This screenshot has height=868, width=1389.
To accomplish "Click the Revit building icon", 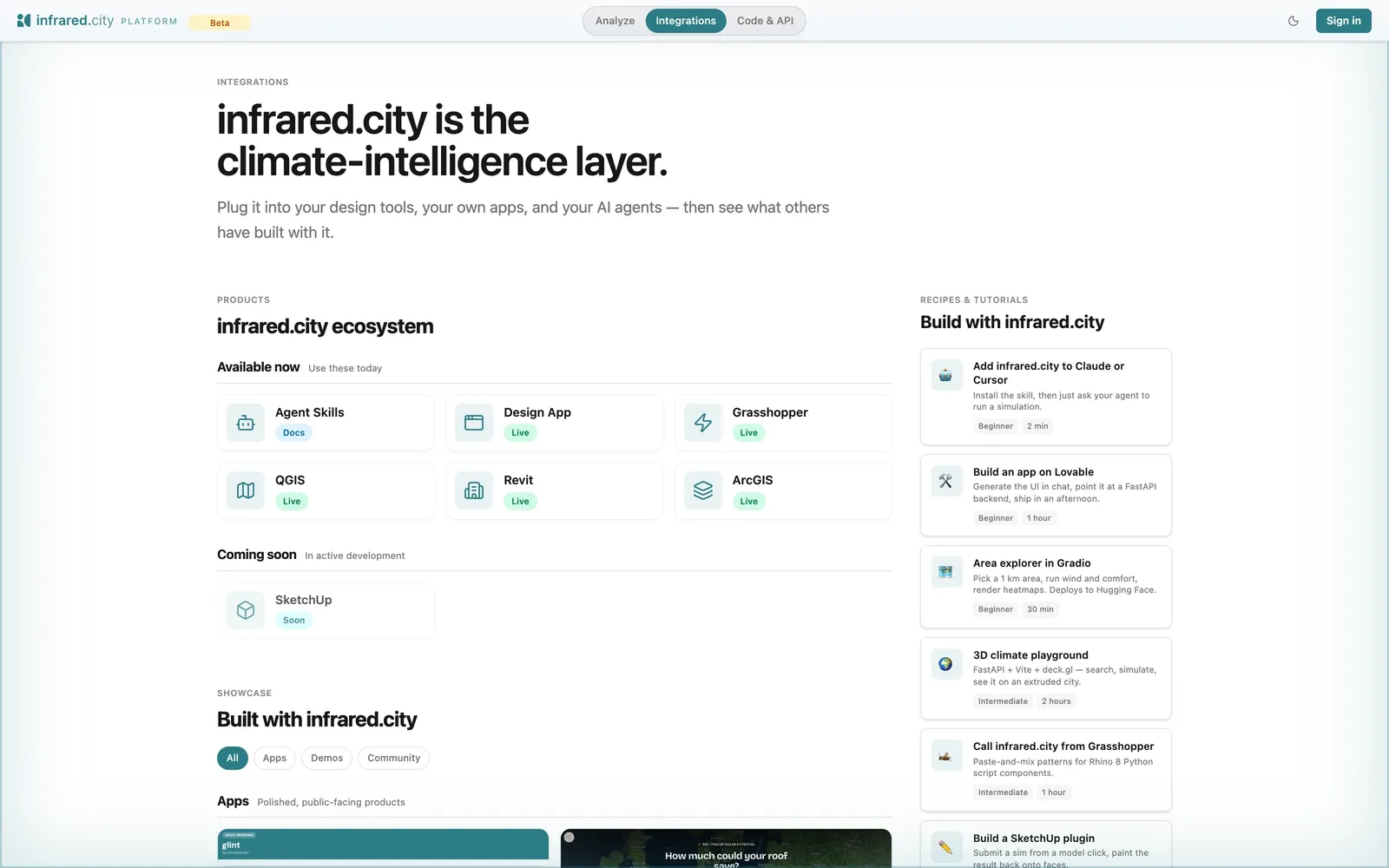I will [x=474, y=490].
